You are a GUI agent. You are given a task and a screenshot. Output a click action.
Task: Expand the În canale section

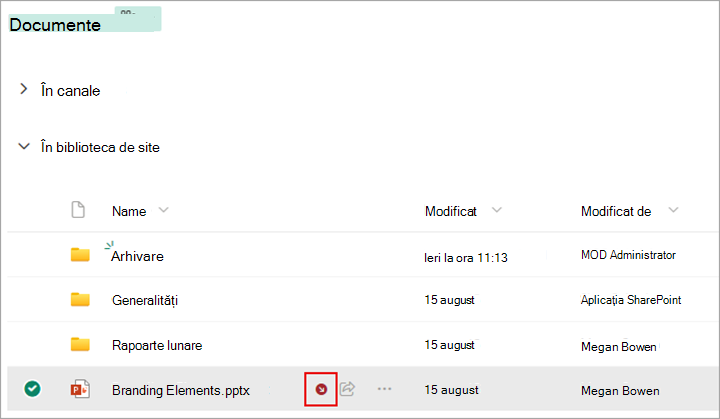pyautogui.click(x=23, y=89)
